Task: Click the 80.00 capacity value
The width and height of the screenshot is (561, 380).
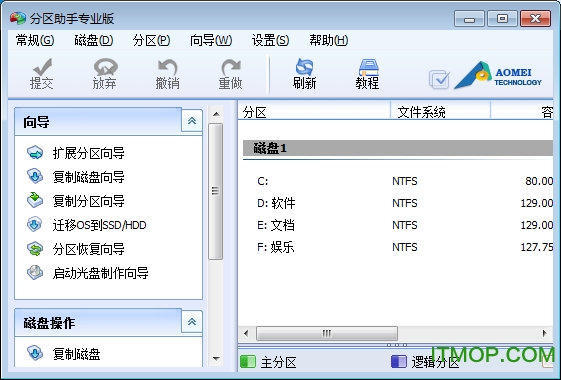Action: point(539,181)
